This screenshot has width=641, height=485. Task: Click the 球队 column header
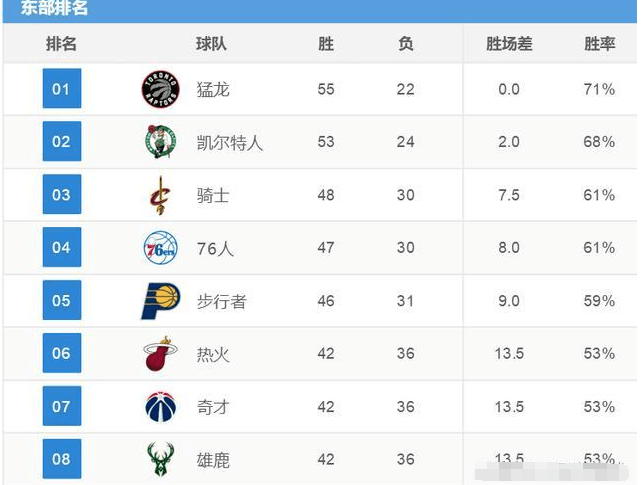coord(211,44)
